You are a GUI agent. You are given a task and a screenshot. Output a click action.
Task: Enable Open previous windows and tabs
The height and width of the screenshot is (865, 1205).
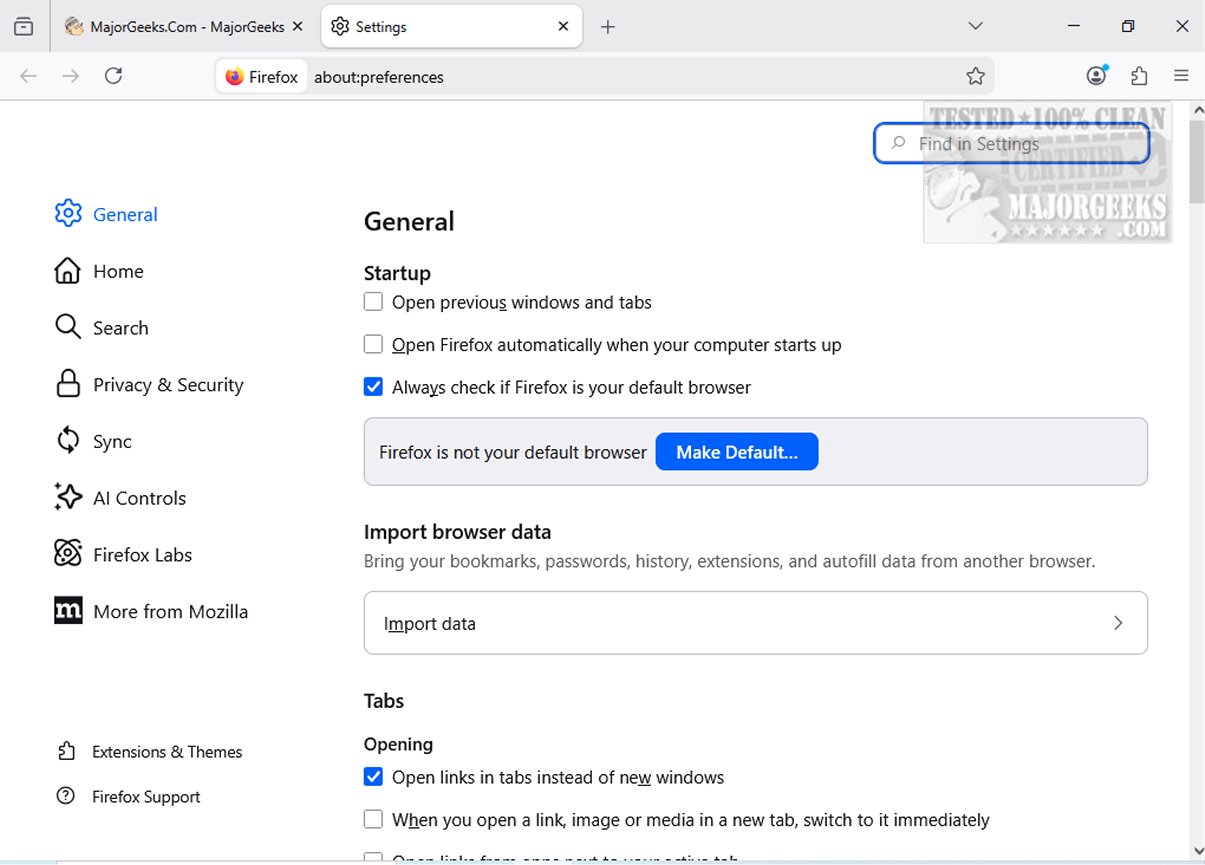[374, 302]
